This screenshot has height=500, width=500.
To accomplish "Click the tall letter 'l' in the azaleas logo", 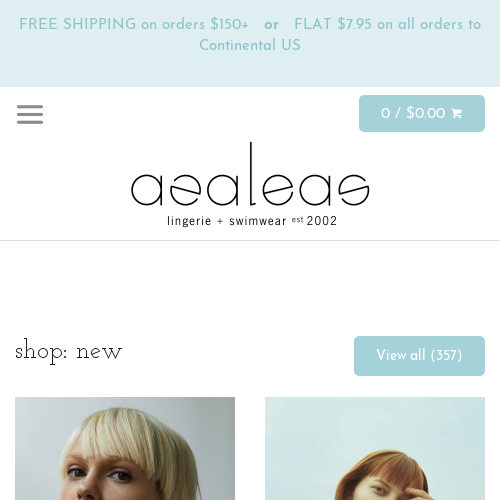I will [x=252, y=173].
